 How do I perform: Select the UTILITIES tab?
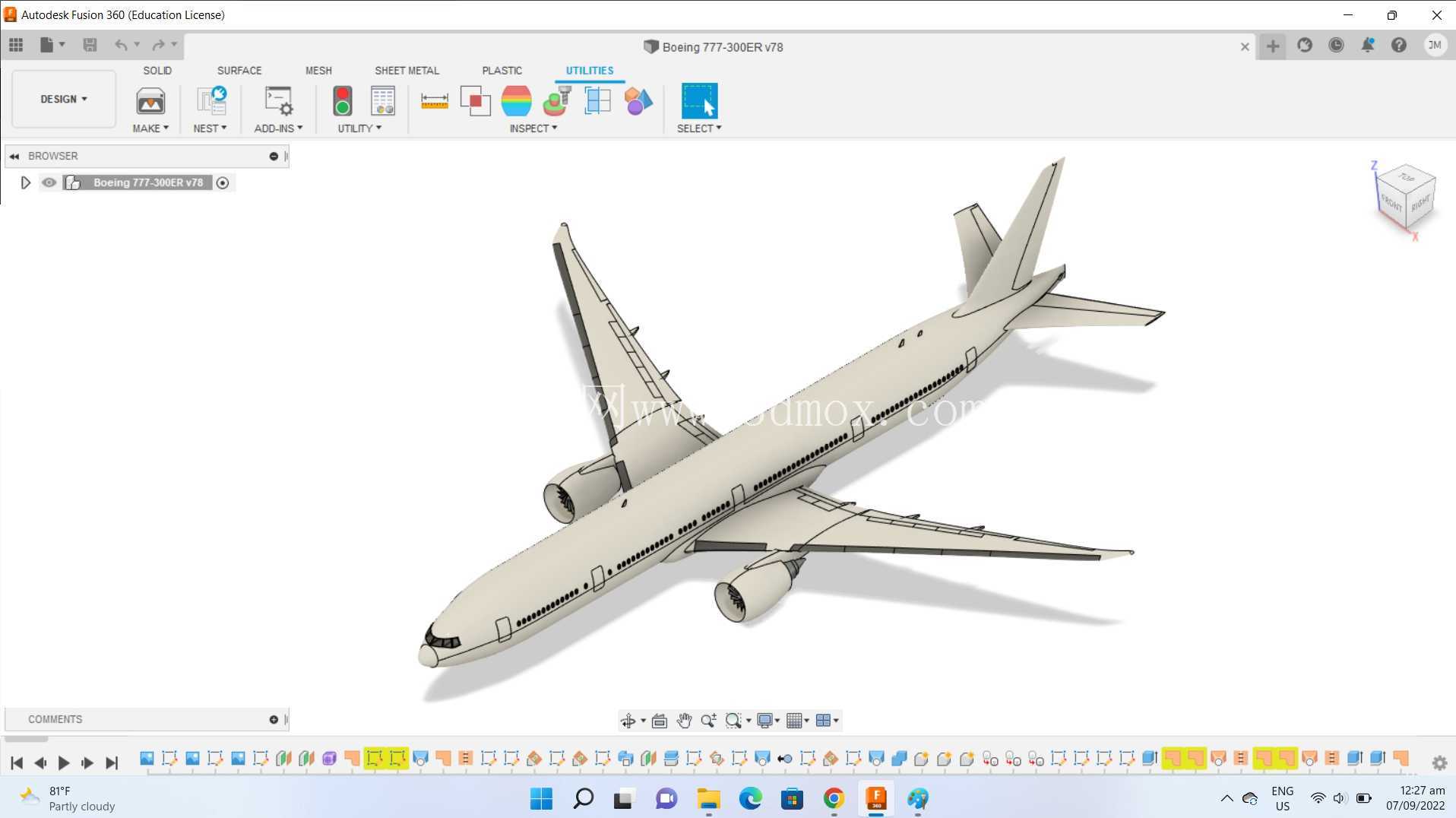point(589,71)
